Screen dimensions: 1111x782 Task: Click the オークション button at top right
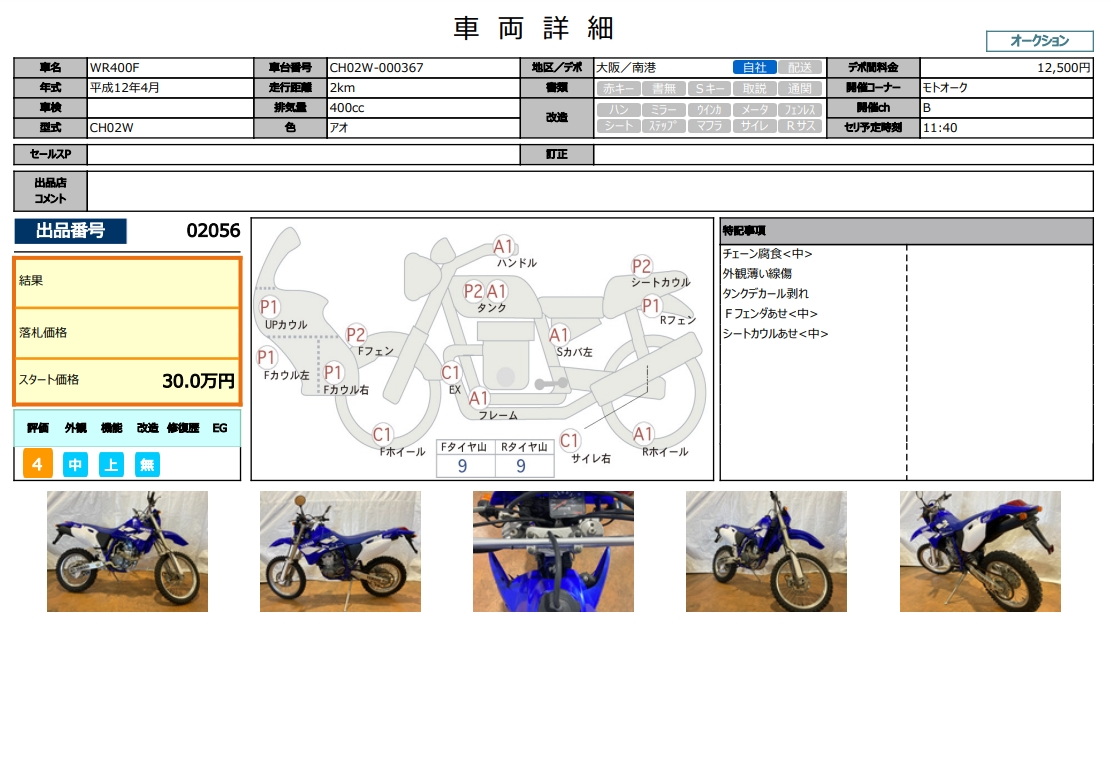click(x=1039, y=41)
